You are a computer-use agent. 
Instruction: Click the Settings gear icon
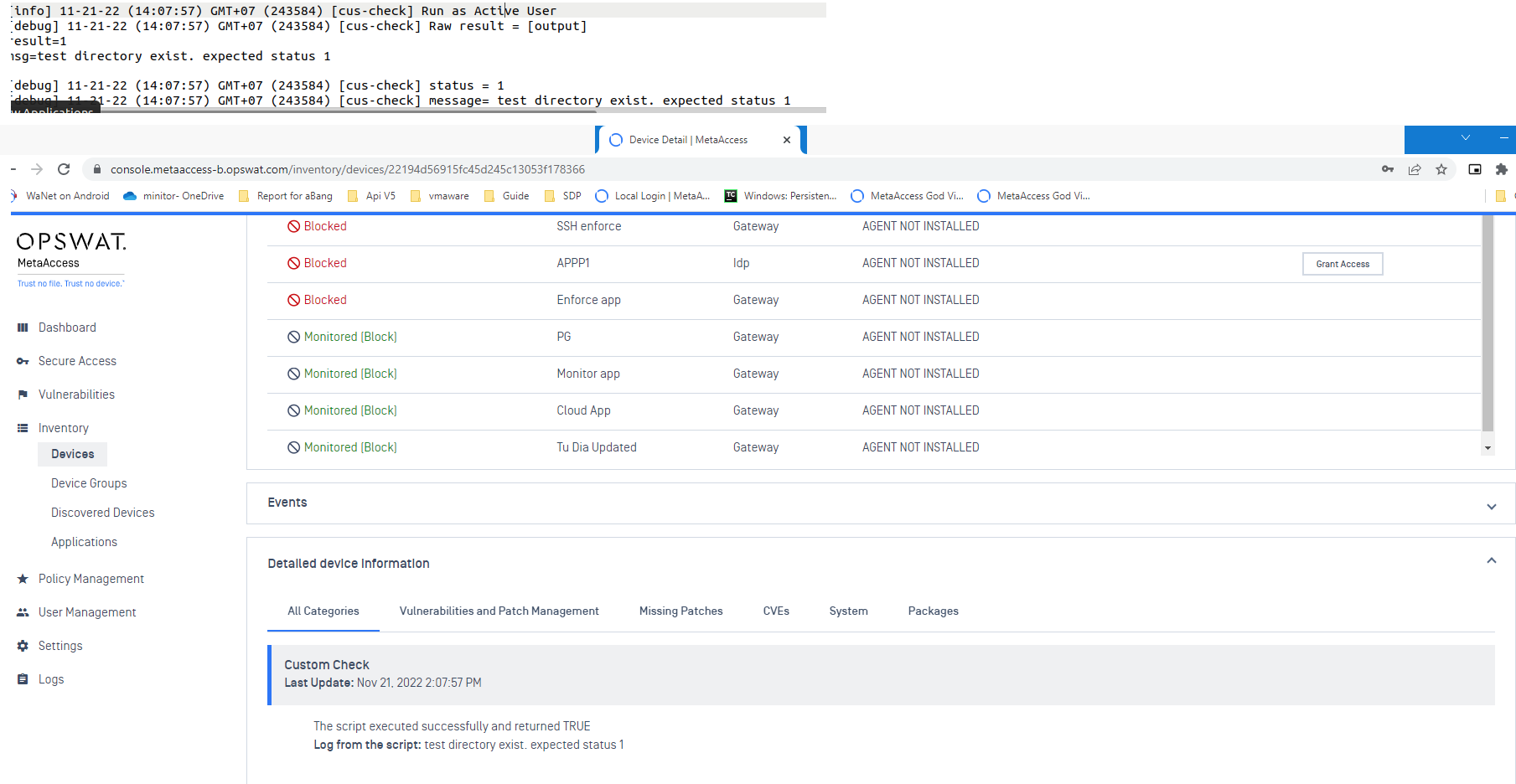(x=23, y=646)
